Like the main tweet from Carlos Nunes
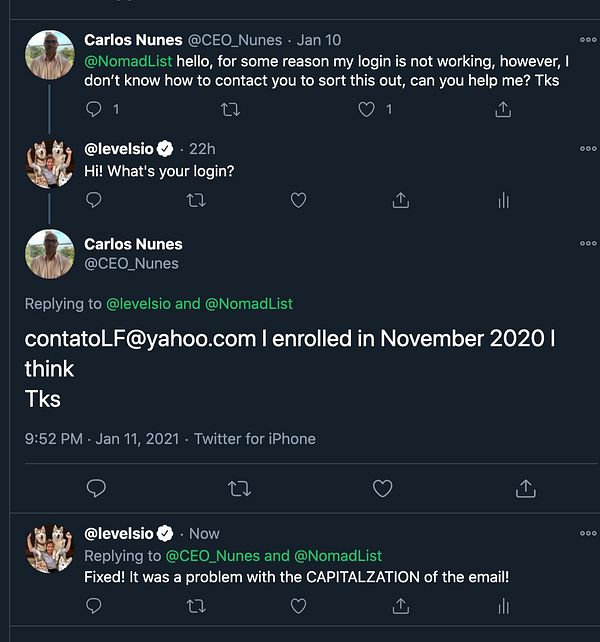The image size is (600, 642). coord(382,488)
